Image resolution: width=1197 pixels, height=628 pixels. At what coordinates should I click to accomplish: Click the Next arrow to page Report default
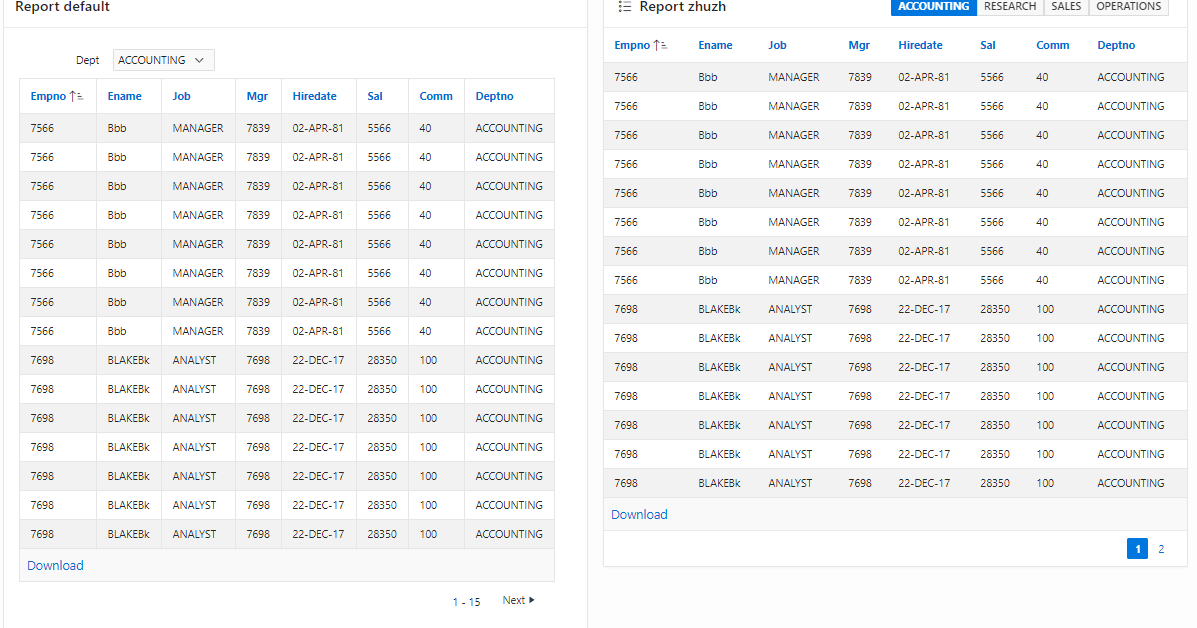click(518, 600)
